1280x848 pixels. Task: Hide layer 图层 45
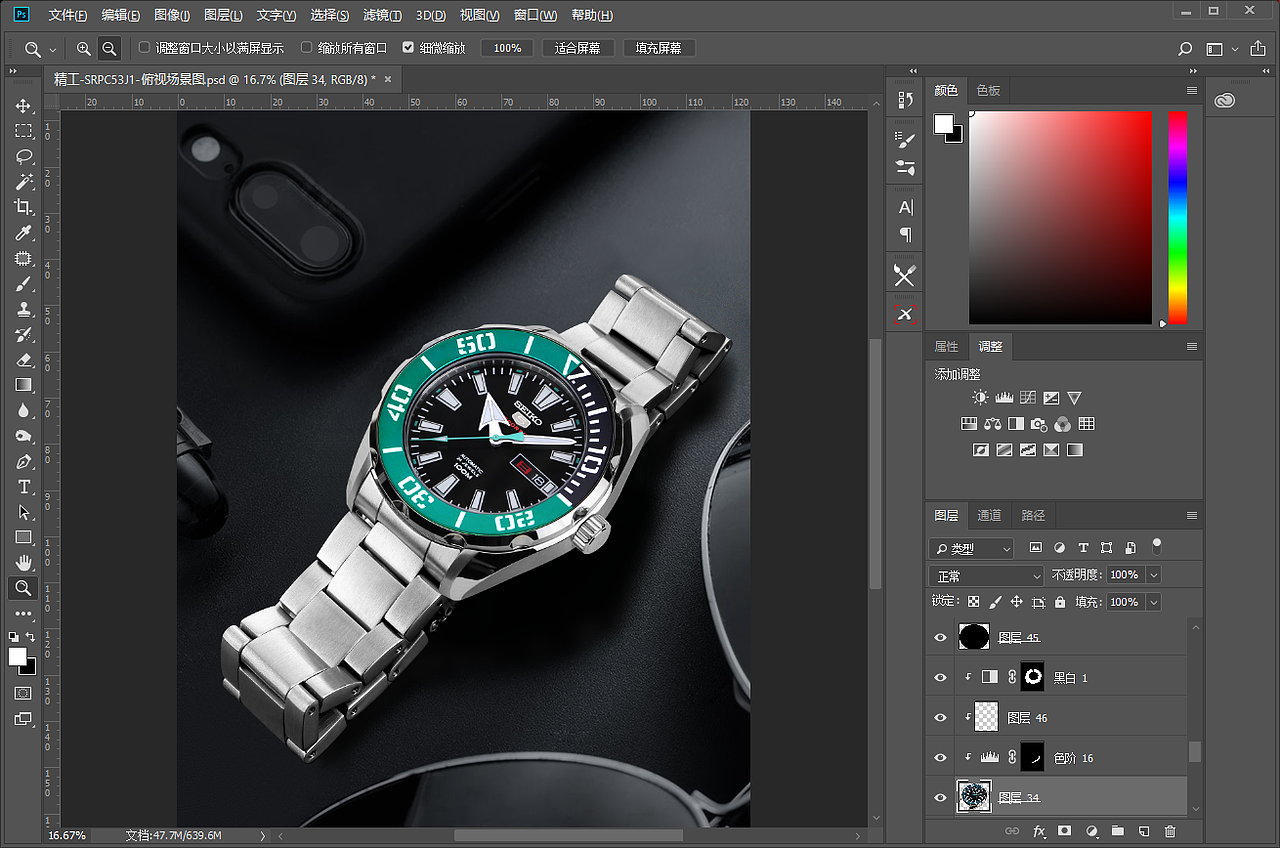coord(940,637)
